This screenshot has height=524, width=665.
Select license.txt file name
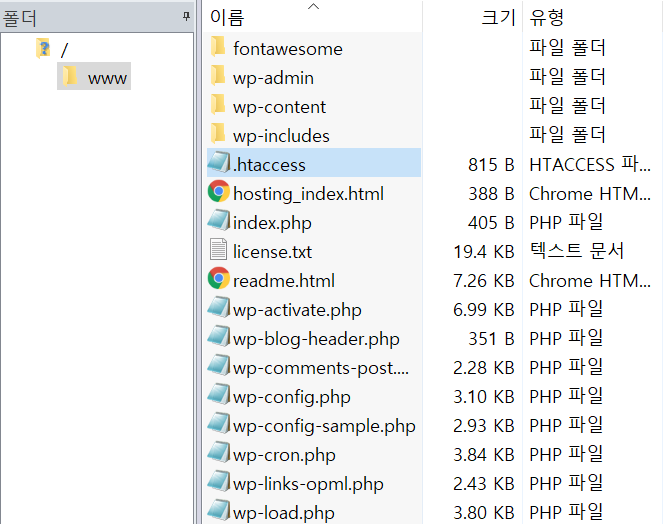(x=272, y=252)
